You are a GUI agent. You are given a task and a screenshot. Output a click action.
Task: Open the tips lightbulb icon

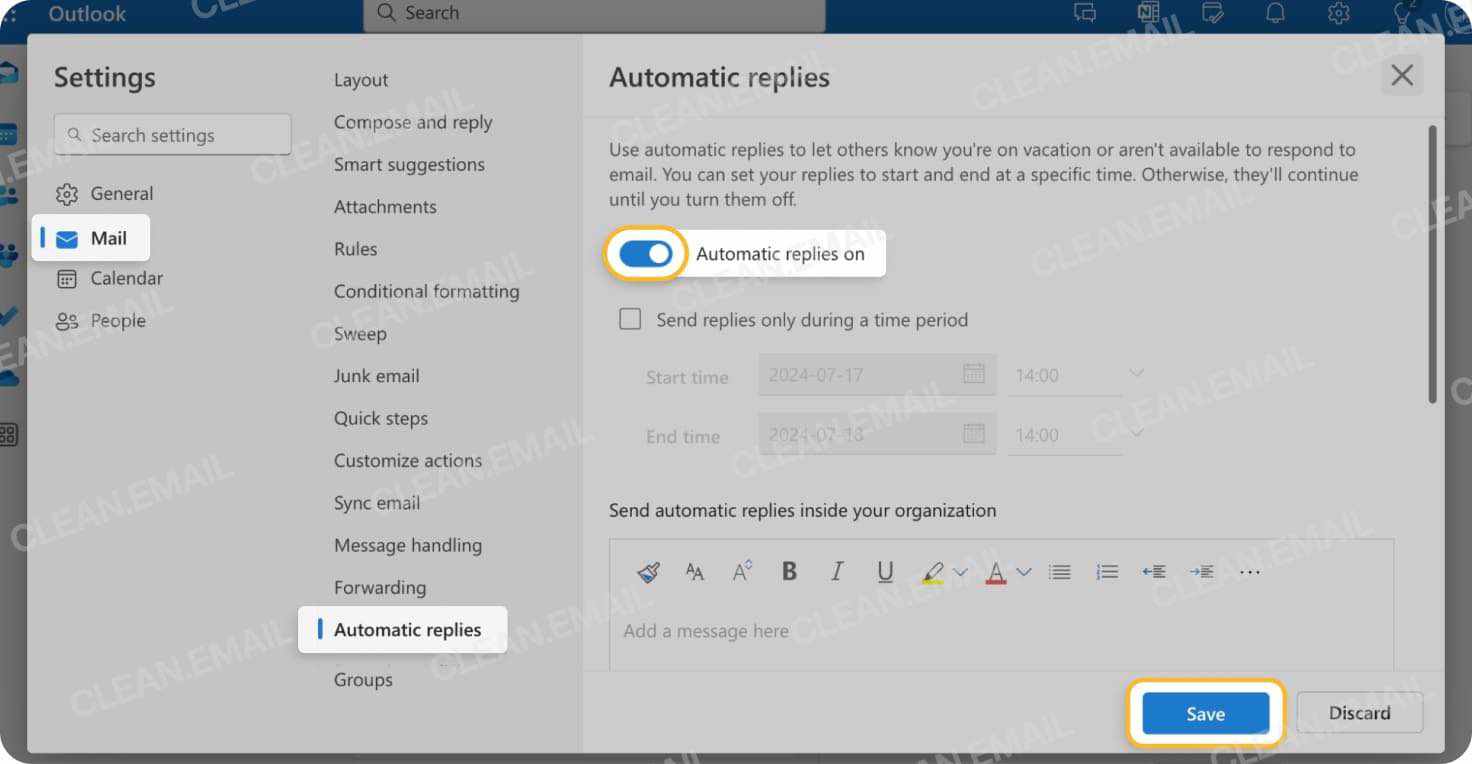(x=1402, y=13)
